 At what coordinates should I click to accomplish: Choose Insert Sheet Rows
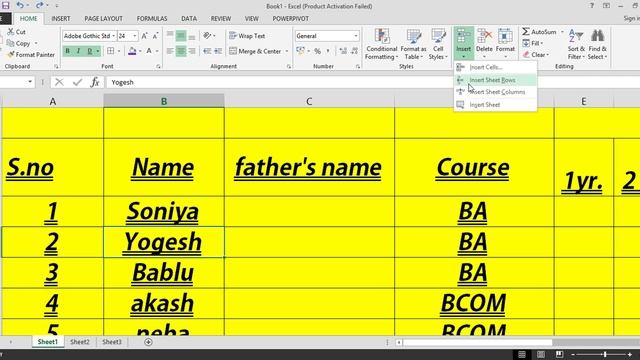(x=496, y=80)
